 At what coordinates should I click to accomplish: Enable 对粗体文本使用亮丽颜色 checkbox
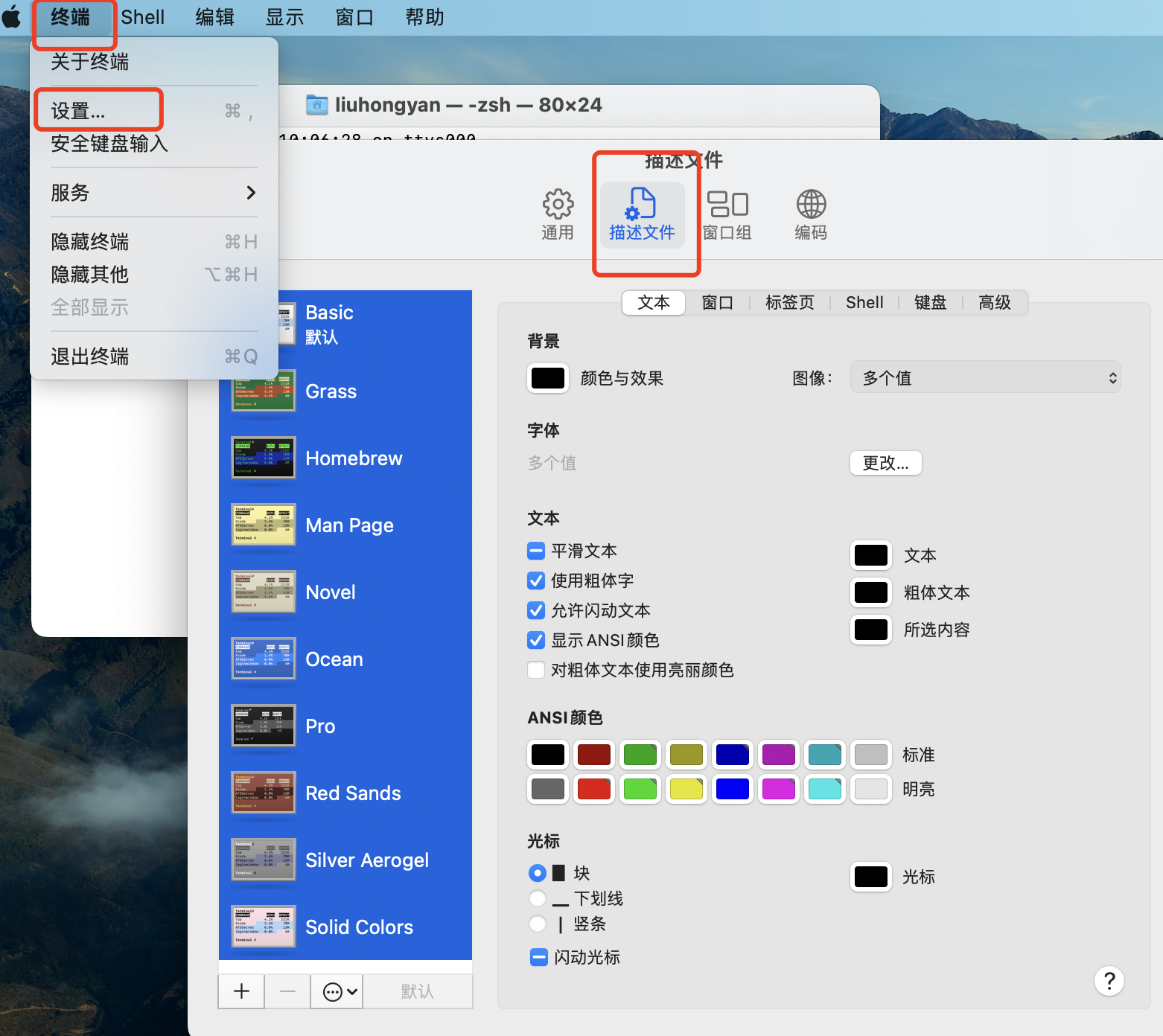536,670
